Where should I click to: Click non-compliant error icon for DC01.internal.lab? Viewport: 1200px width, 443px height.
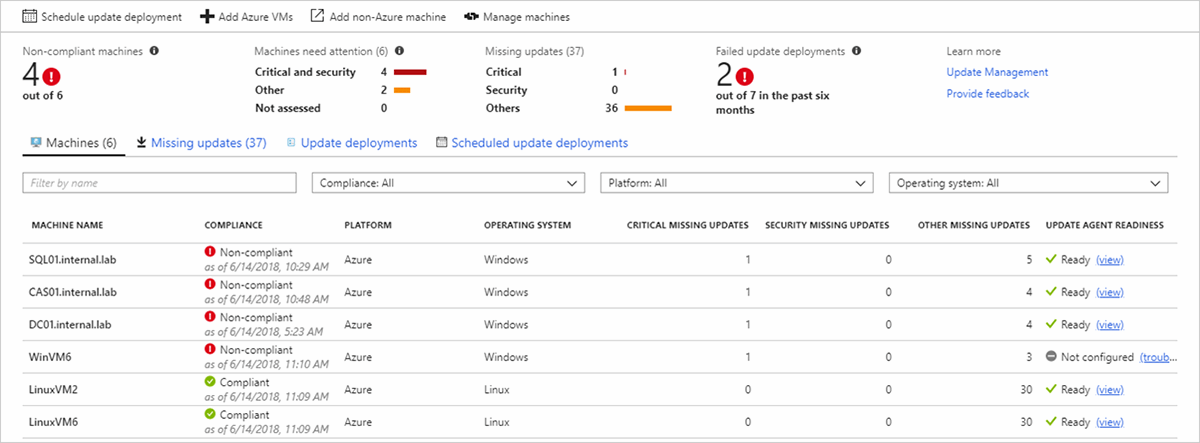[210, 318]
